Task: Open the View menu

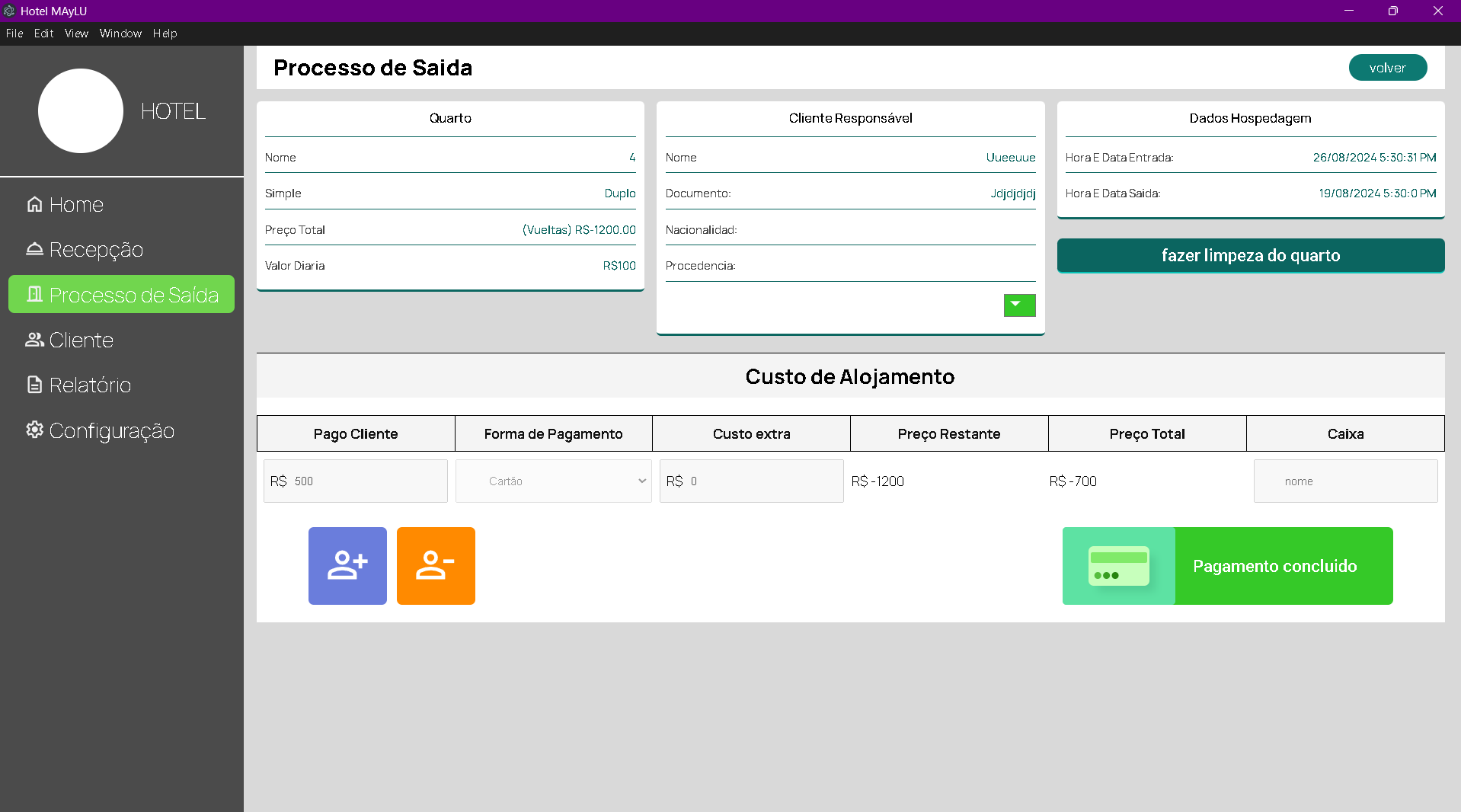Action: pos(76,34)
